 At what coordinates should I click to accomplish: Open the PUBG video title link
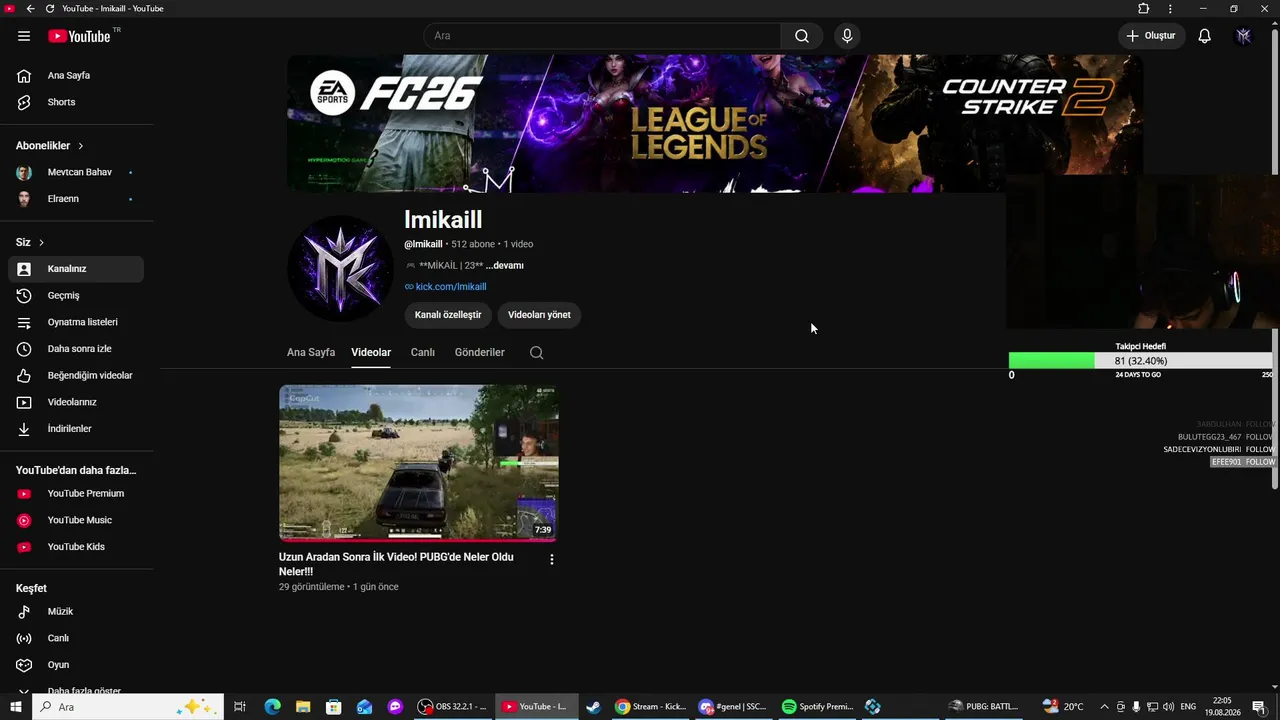[x=396, y=564]
